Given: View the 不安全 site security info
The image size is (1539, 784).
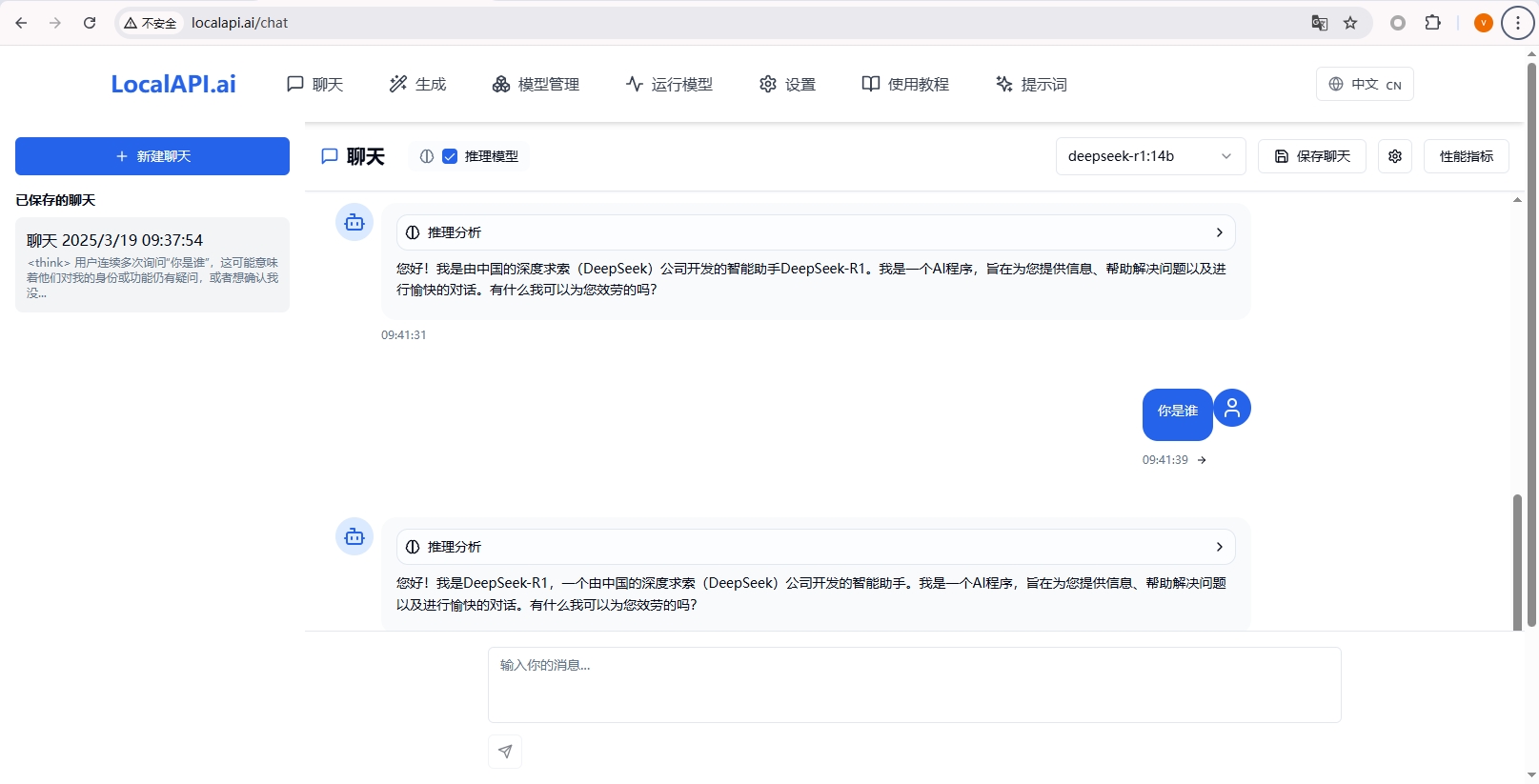Looking at the screenshot, I should coord(151,23).
